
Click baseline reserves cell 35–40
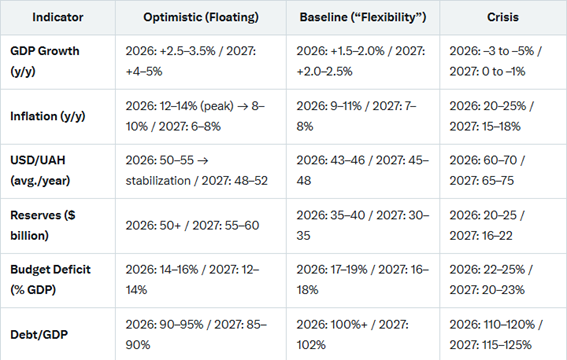click(363, 225)
